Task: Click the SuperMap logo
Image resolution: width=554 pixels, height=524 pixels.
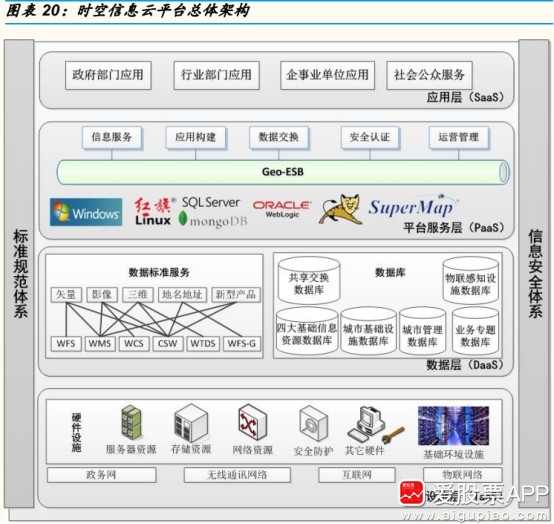Action: click(413, 207)
